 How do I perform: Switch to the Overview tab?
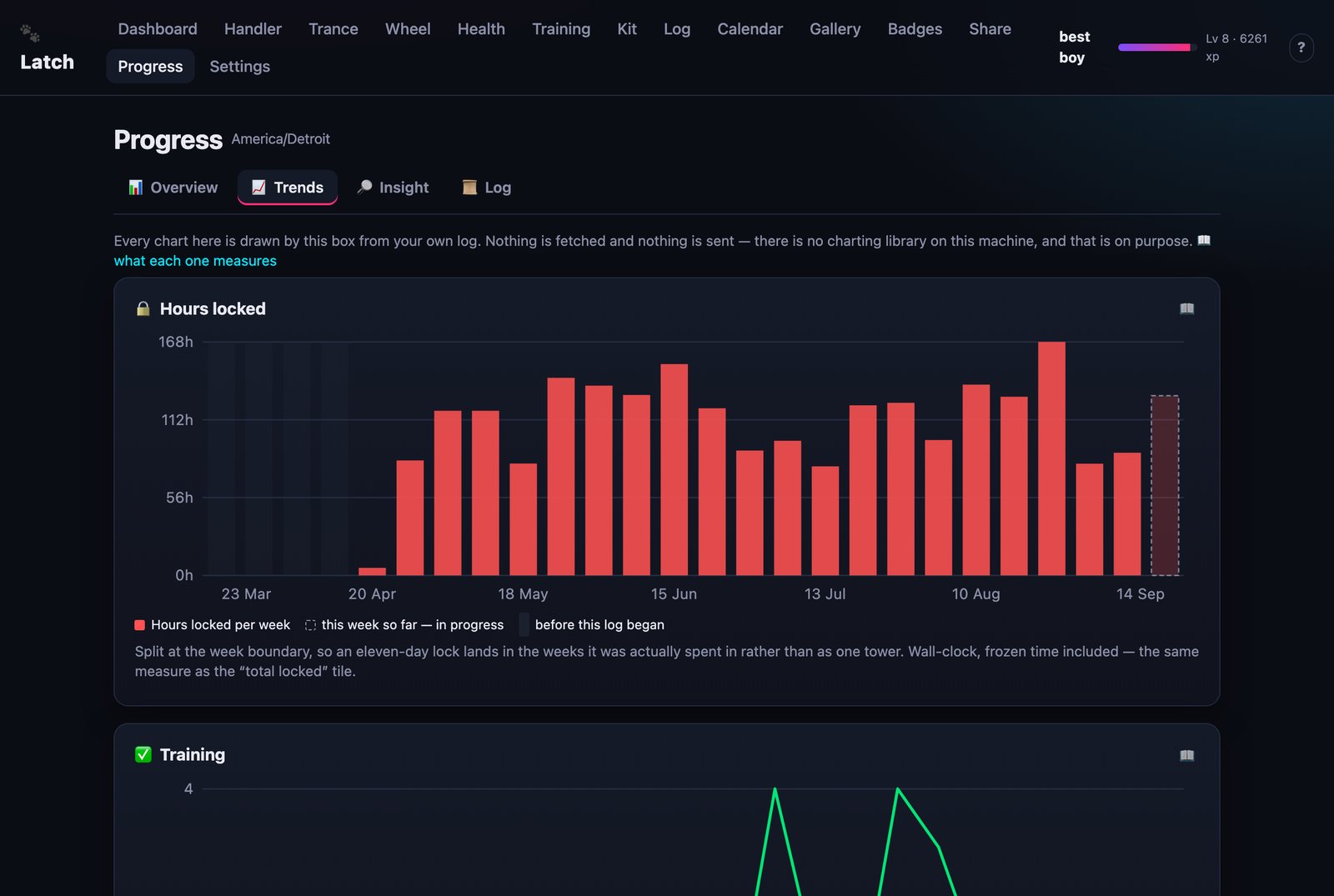point(173,188)
